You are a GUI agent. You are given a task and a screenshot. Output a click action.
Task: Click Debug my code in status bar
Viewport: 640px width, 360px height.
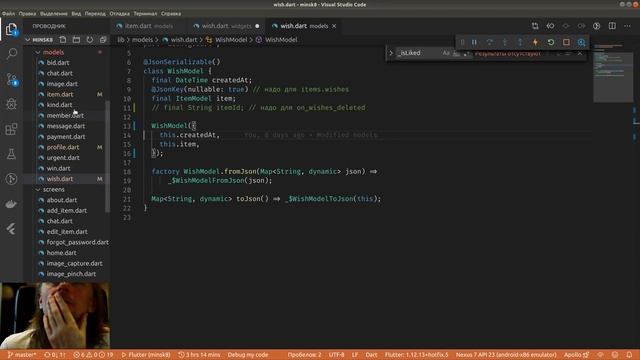pyautogui.click(x=248, y=355)
